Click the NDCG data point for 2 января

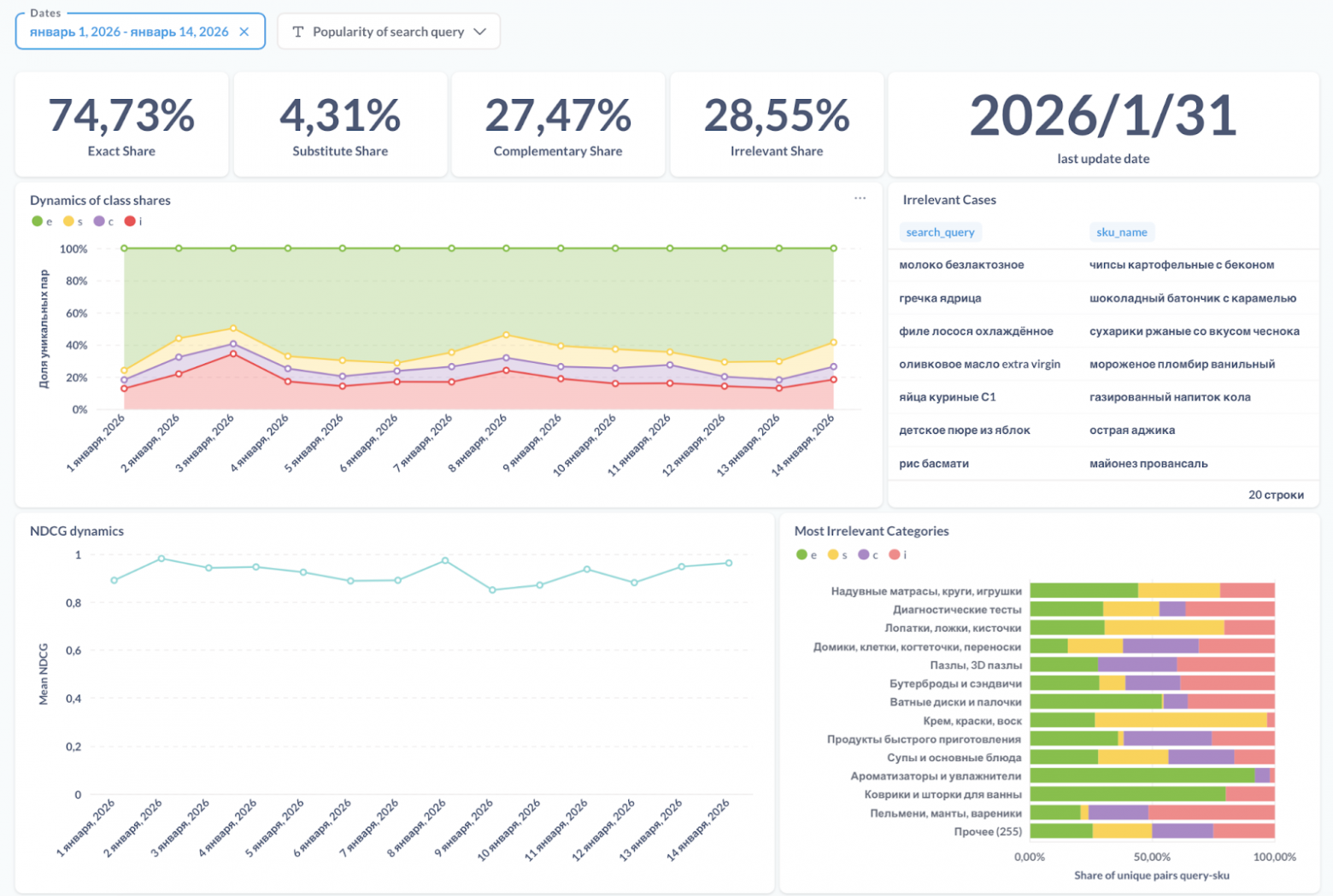point(161,559)
